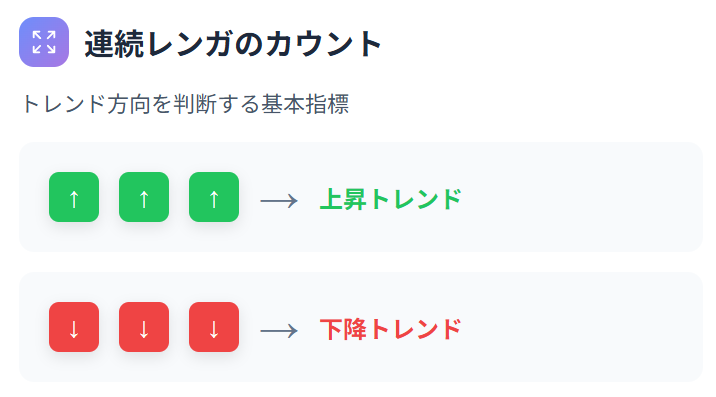The height and width of the screenshot is (397, 716).
Task: Select the first green up-arrow tile
Action: click(x=74, y=197)
